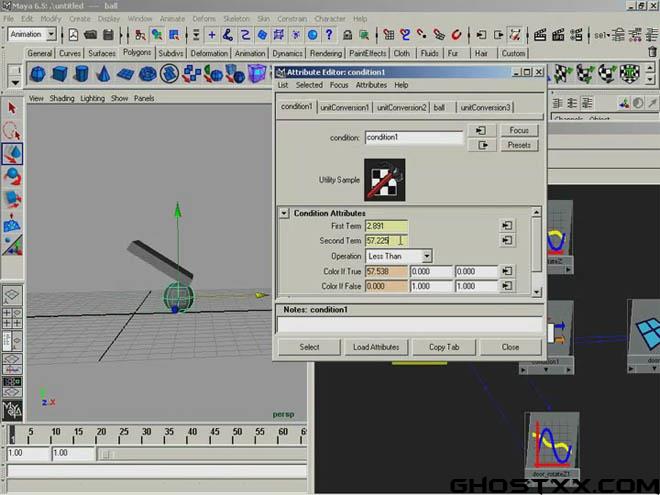This screenshot has height=495, width=660.
Task: Open the Attributes menu in Attribute Editor
Action: pyautogui.click(x=371, y=85)
